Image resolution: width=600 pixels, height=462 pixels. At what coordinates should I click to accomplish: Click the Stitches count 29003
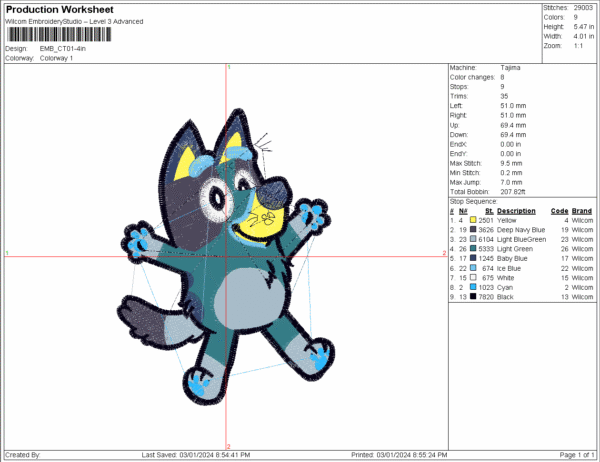583,8
